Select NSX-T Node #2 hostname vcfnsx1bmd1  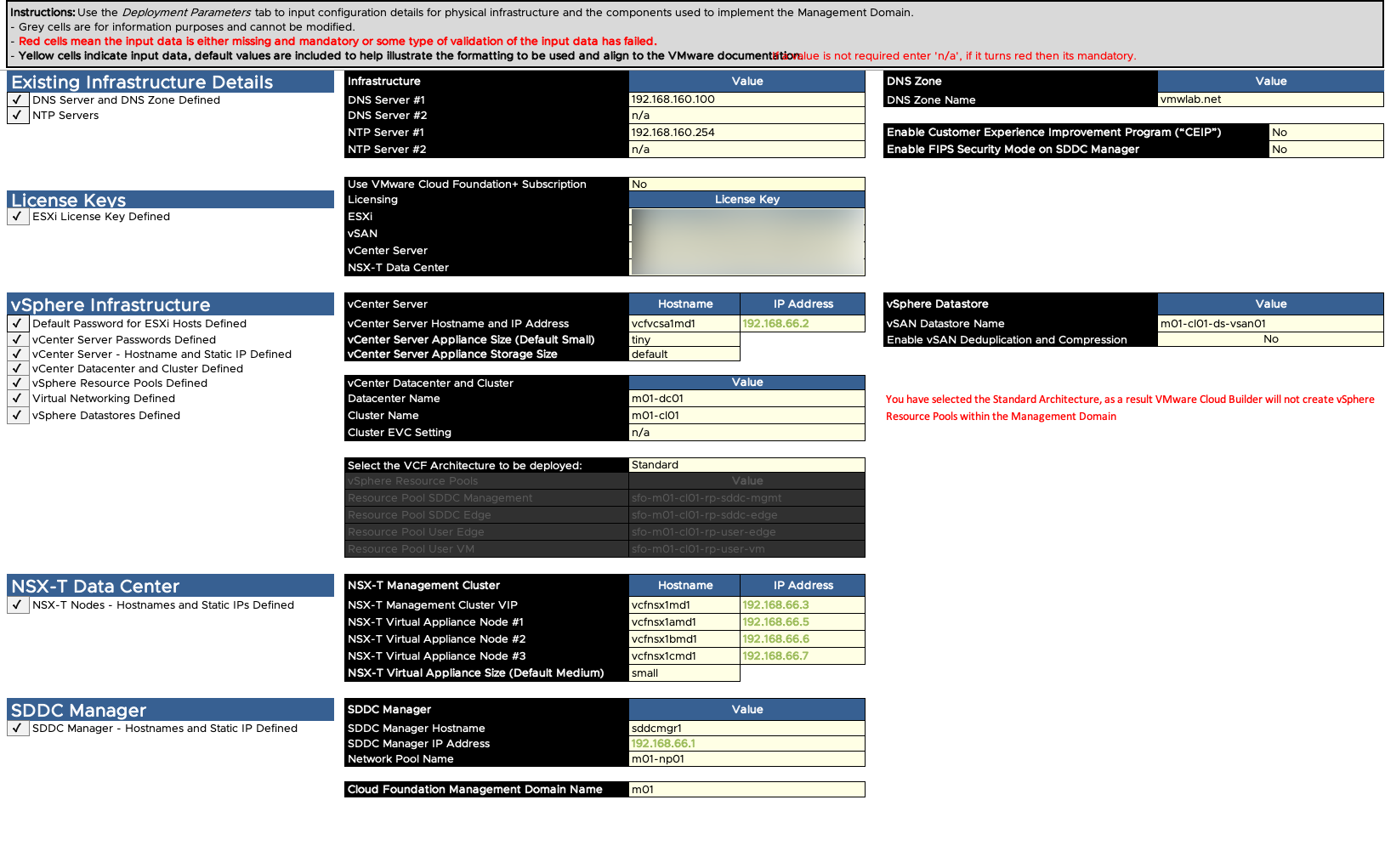[x=684, y=639]
